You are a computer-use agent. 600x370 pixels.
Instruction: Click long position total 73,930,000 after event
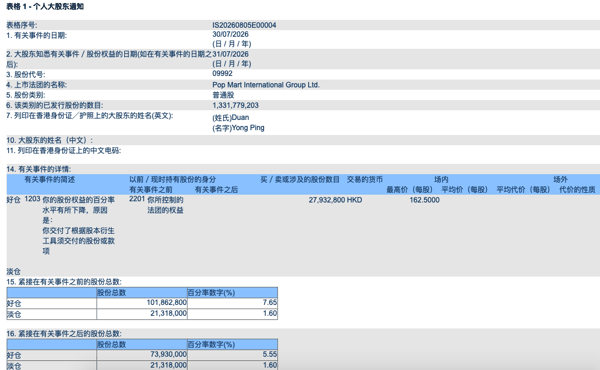[x=168, y=355]
